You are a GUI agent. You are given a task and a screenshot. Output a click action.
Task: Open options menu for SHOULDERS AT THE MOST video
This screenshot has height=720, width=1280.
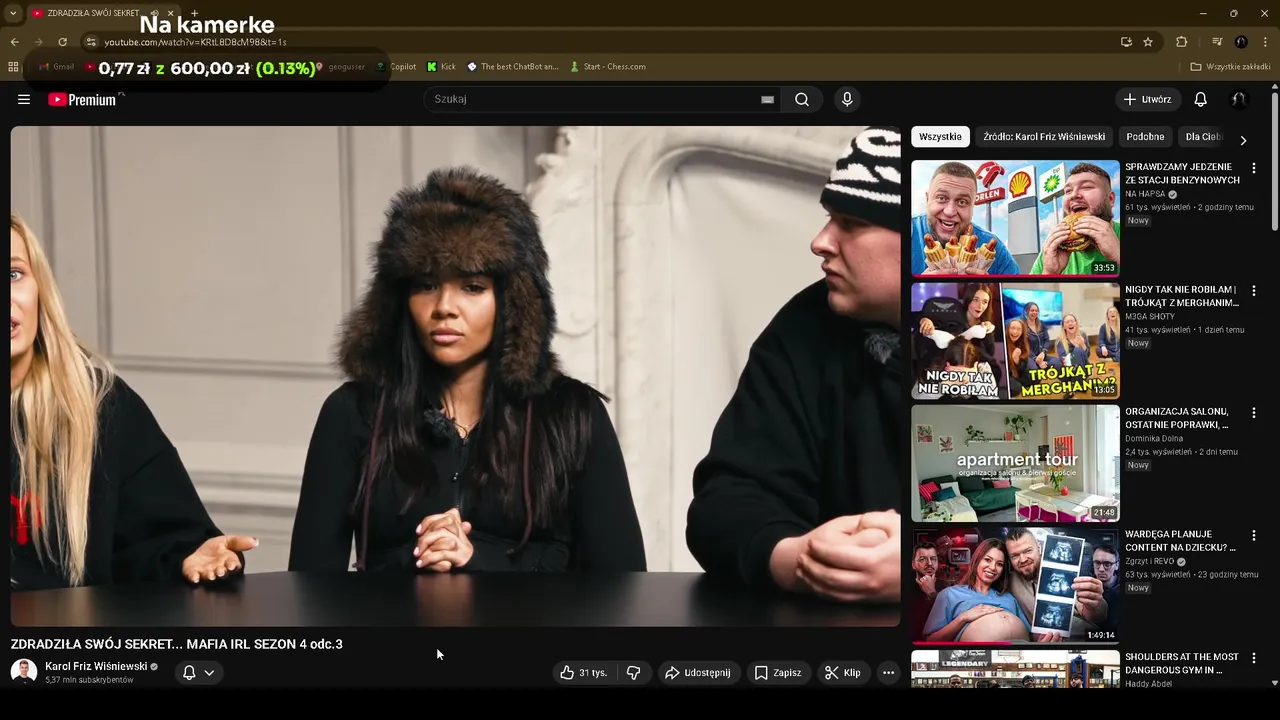point(1254,658)
